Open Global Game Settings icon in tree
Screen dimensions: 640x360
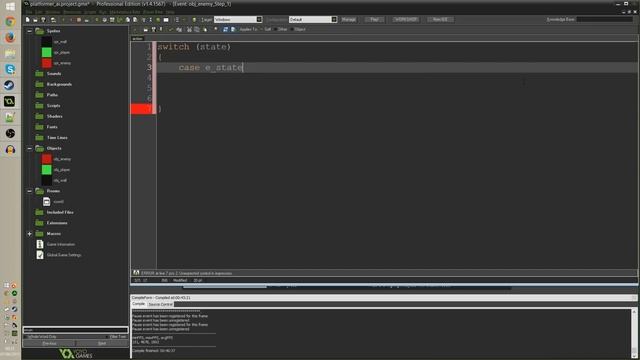click(40, 255)
